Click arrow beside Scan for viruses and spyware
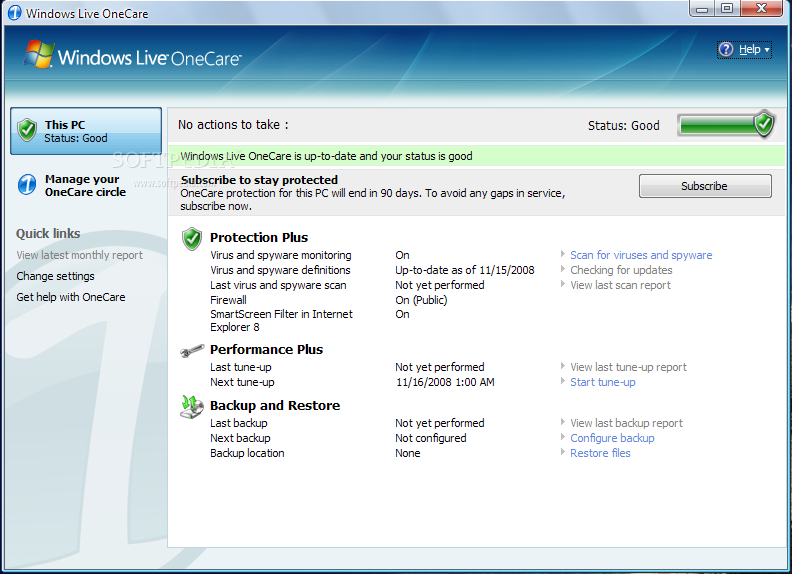The height and width of the screenshot is (574, 792). click(563, 254)
